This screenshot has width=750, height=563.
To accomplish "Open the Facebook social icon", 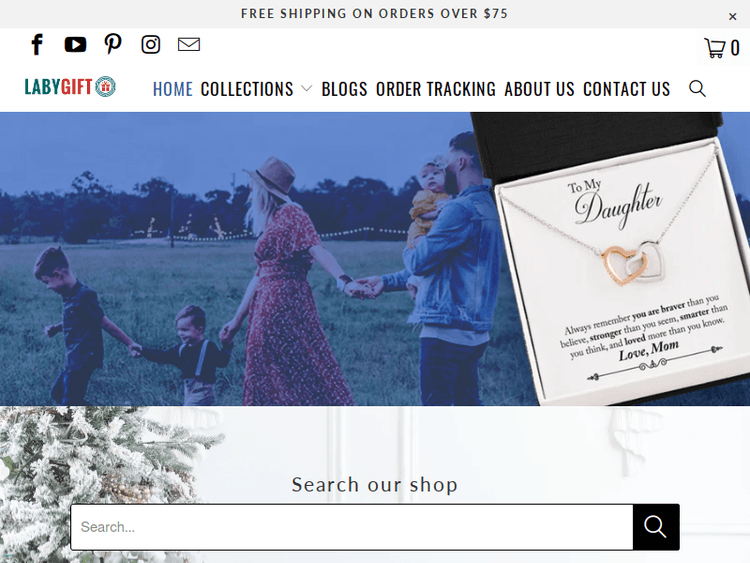I will click(37, 44).
